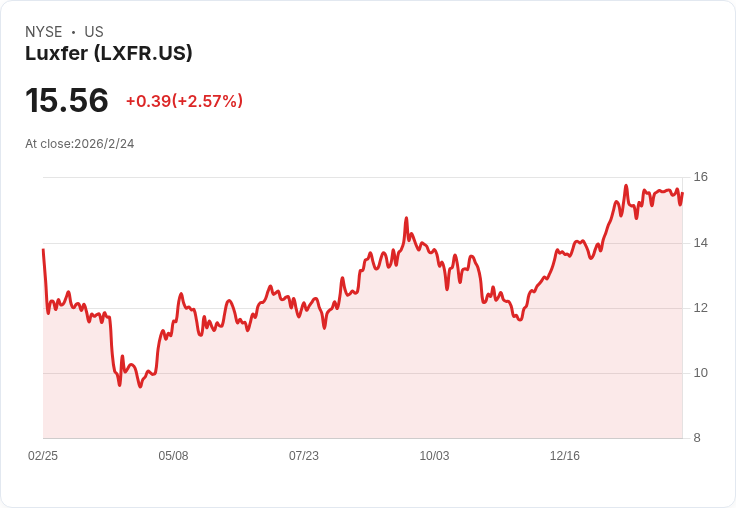Click the 14 price axis label

pos(700,243)
